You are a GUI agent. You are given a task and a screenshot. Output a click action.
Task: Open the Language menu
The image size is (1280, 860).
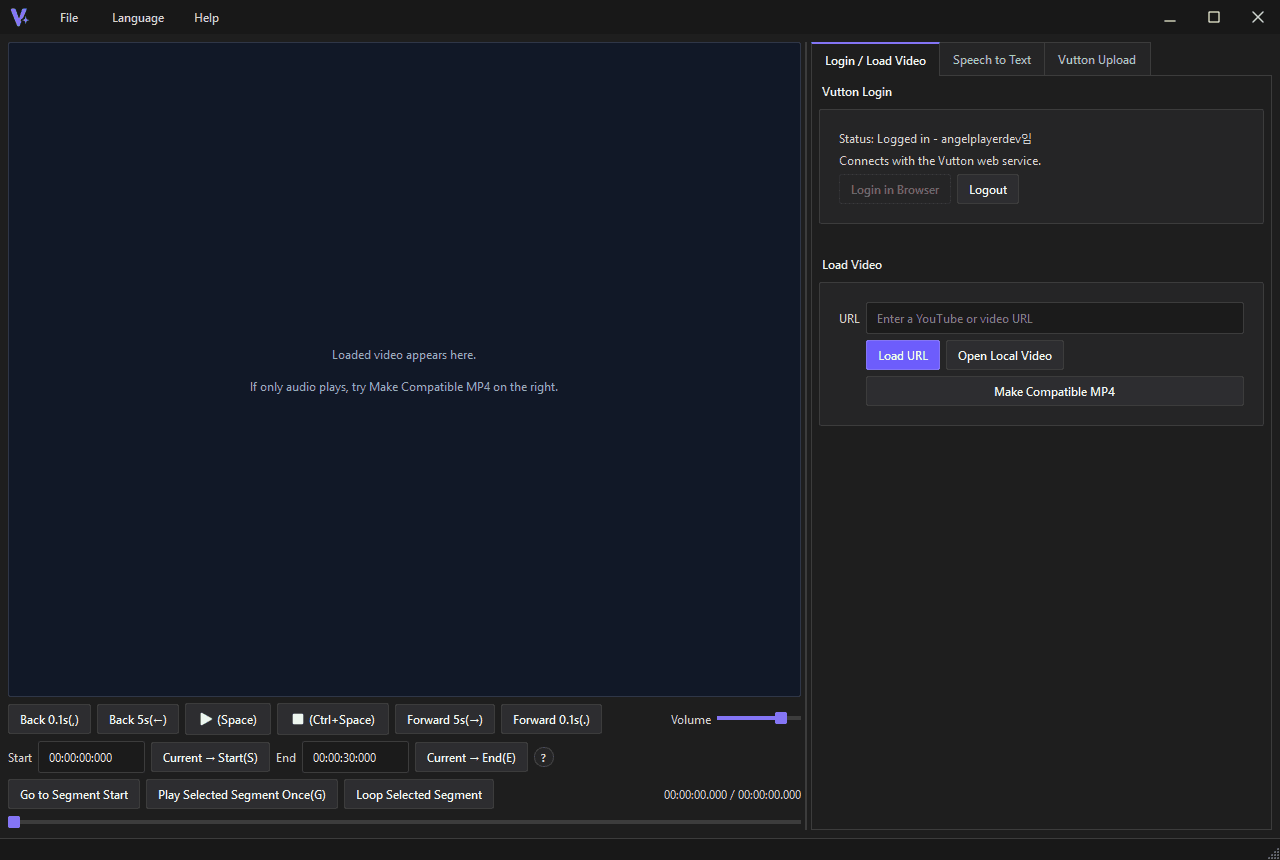point(138,18)
